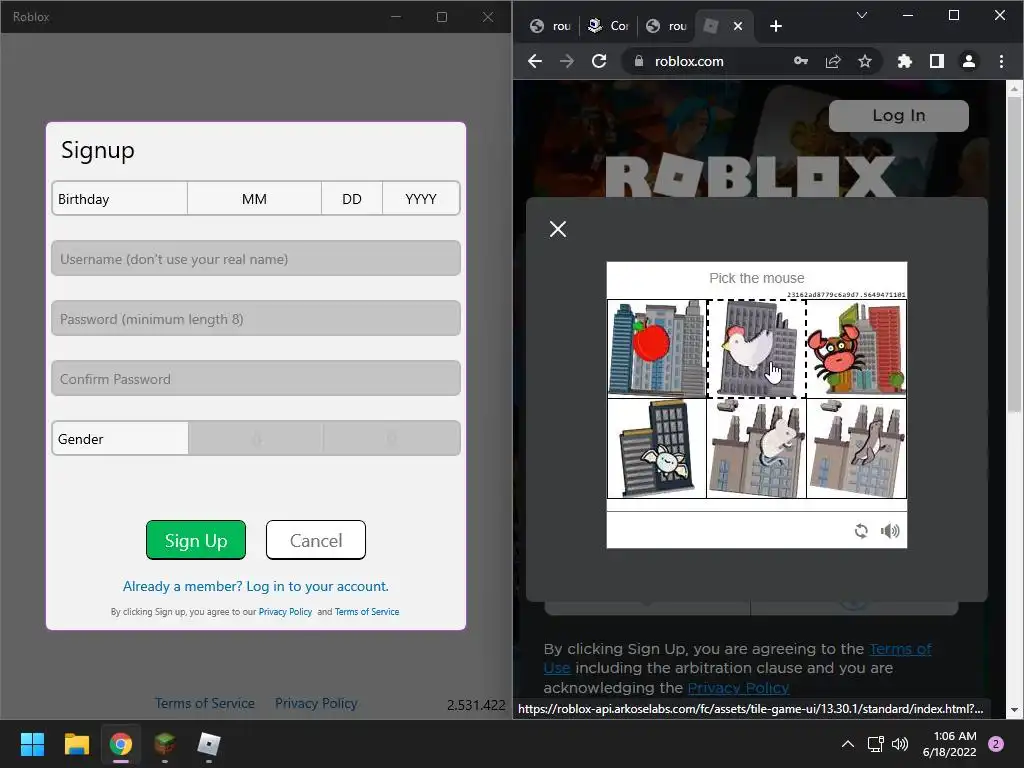Click the network icon in the system tray
Screen dimensions: 1024x768
(875, 744)
